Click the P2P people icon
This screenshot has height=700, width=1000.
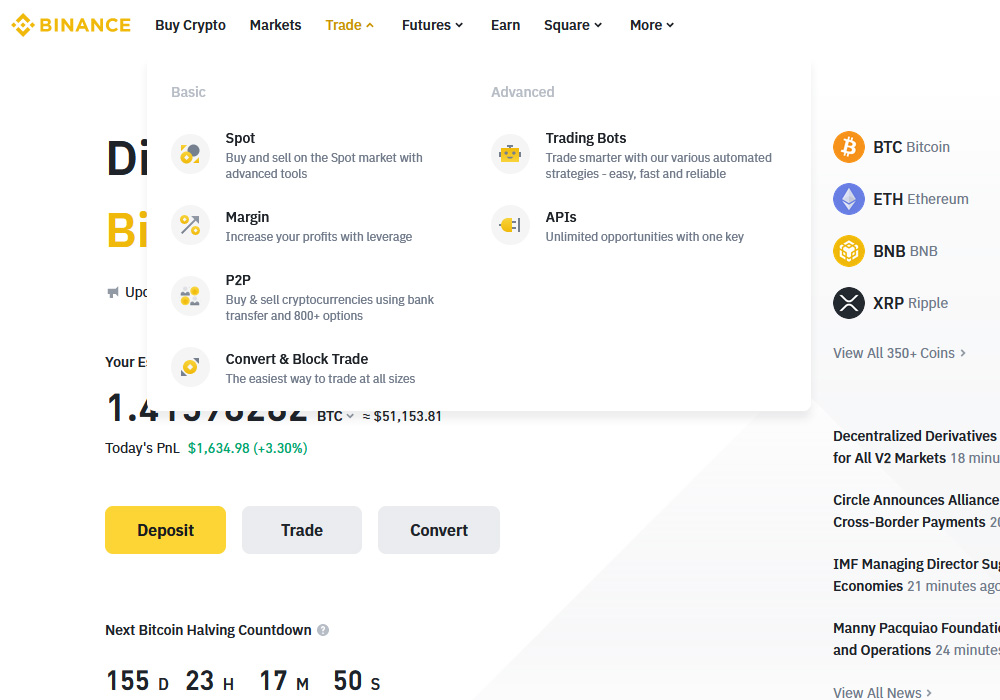190,296
